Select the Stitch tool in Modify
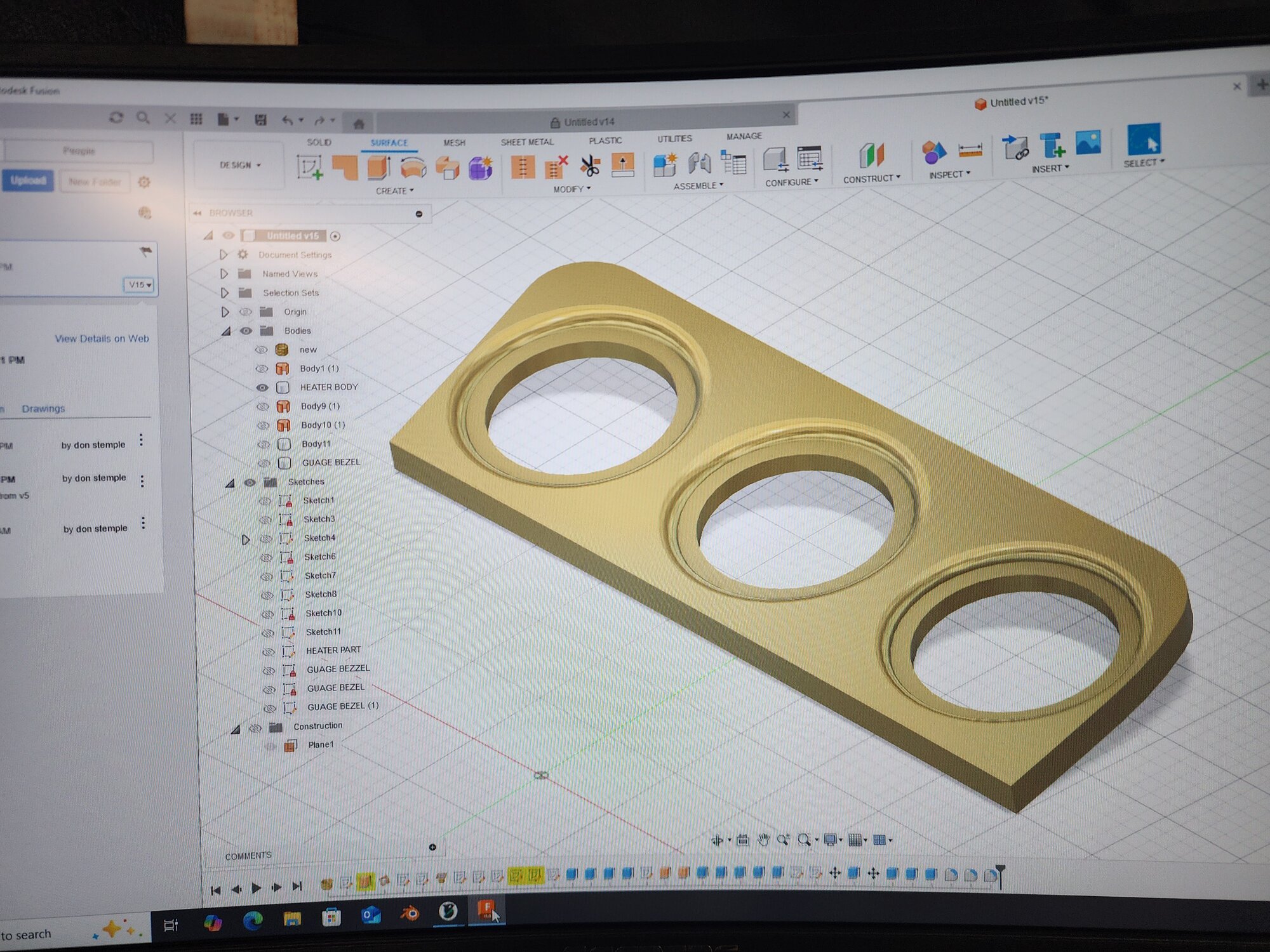The height and width of the screenshot is (952, 1270). click(x=523, y=167)
